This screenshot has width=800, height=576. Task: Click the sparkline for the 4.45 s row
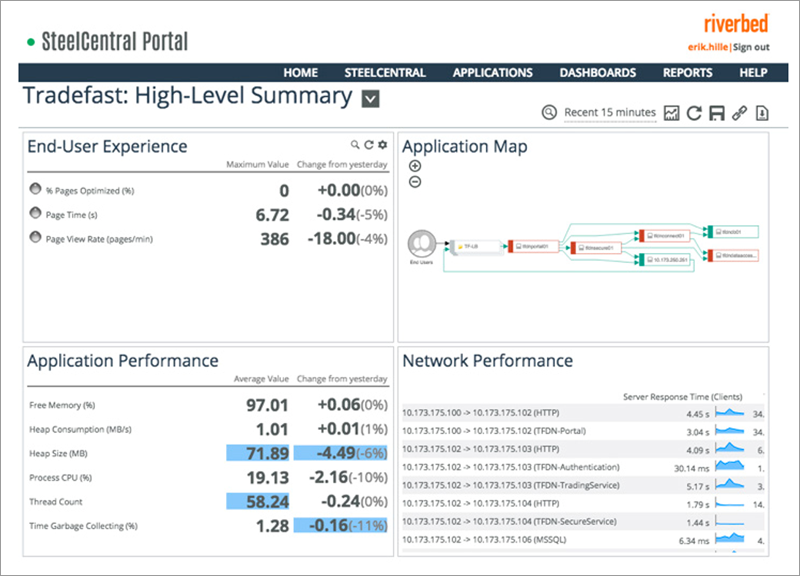coord(730,412)
